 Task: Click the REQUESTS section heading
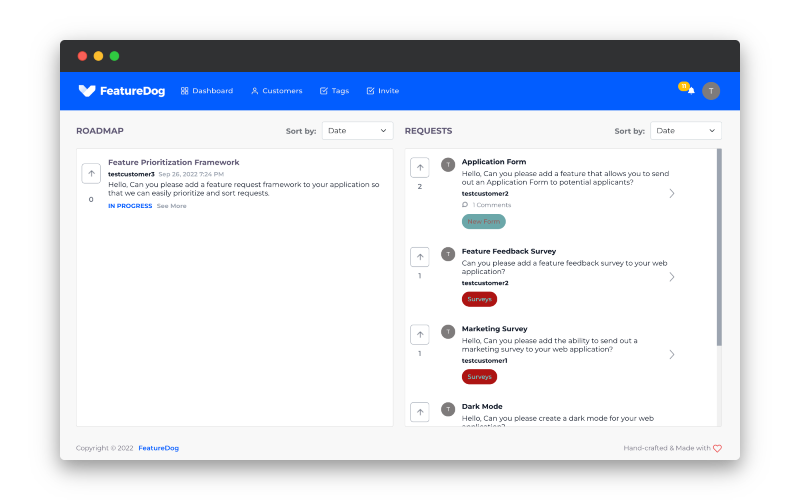click(429, 131)
